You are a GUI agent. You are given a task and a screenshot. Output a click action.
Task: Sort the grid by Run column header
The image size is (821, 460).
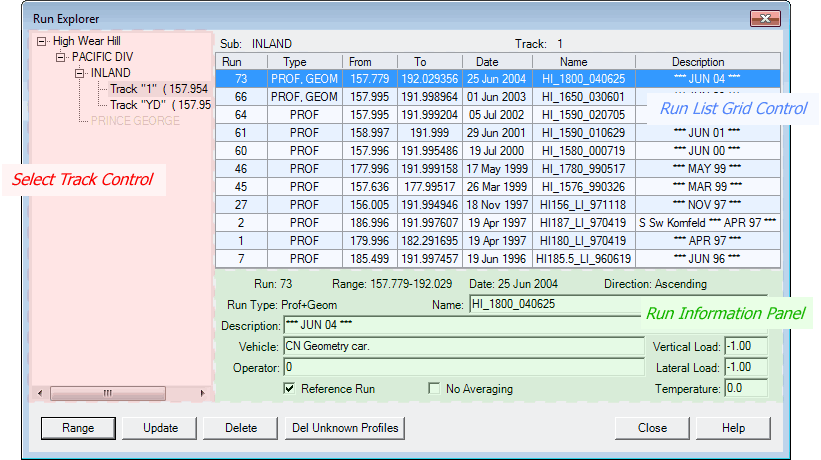point(241,62)
